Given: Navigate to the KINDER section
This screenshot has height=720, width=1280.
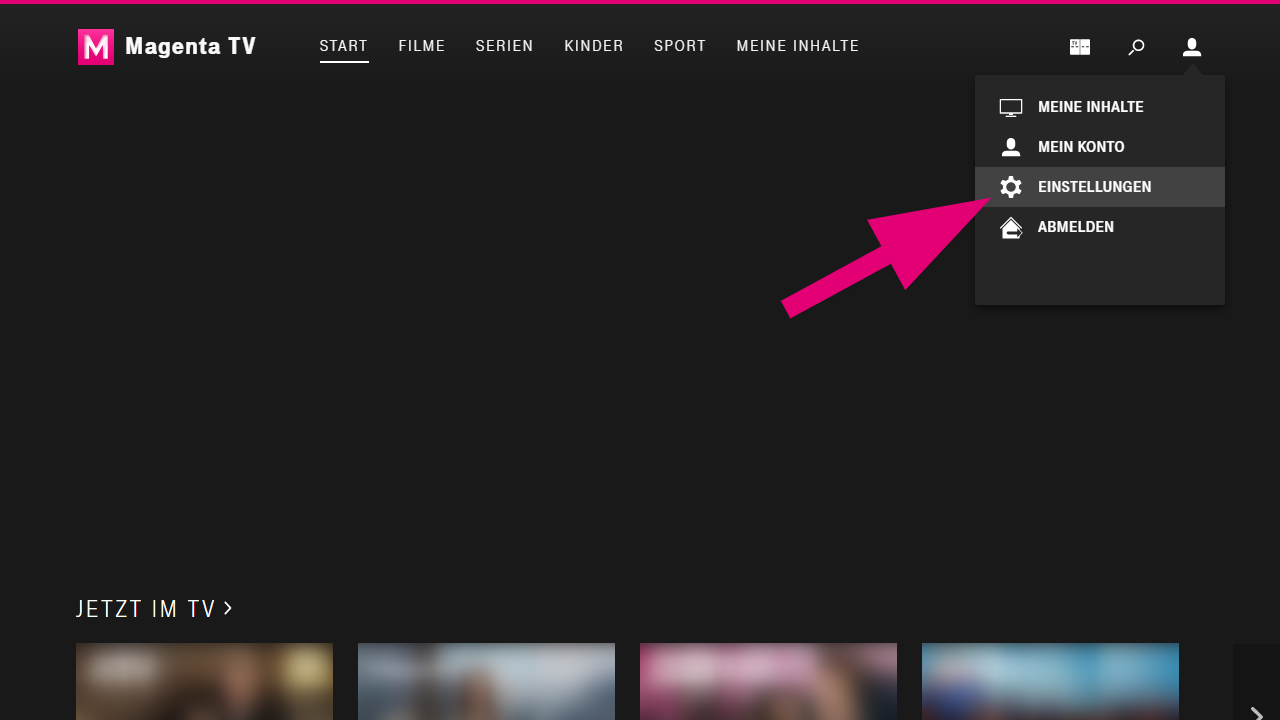Looking at the screenshot, I should (594, 46).
